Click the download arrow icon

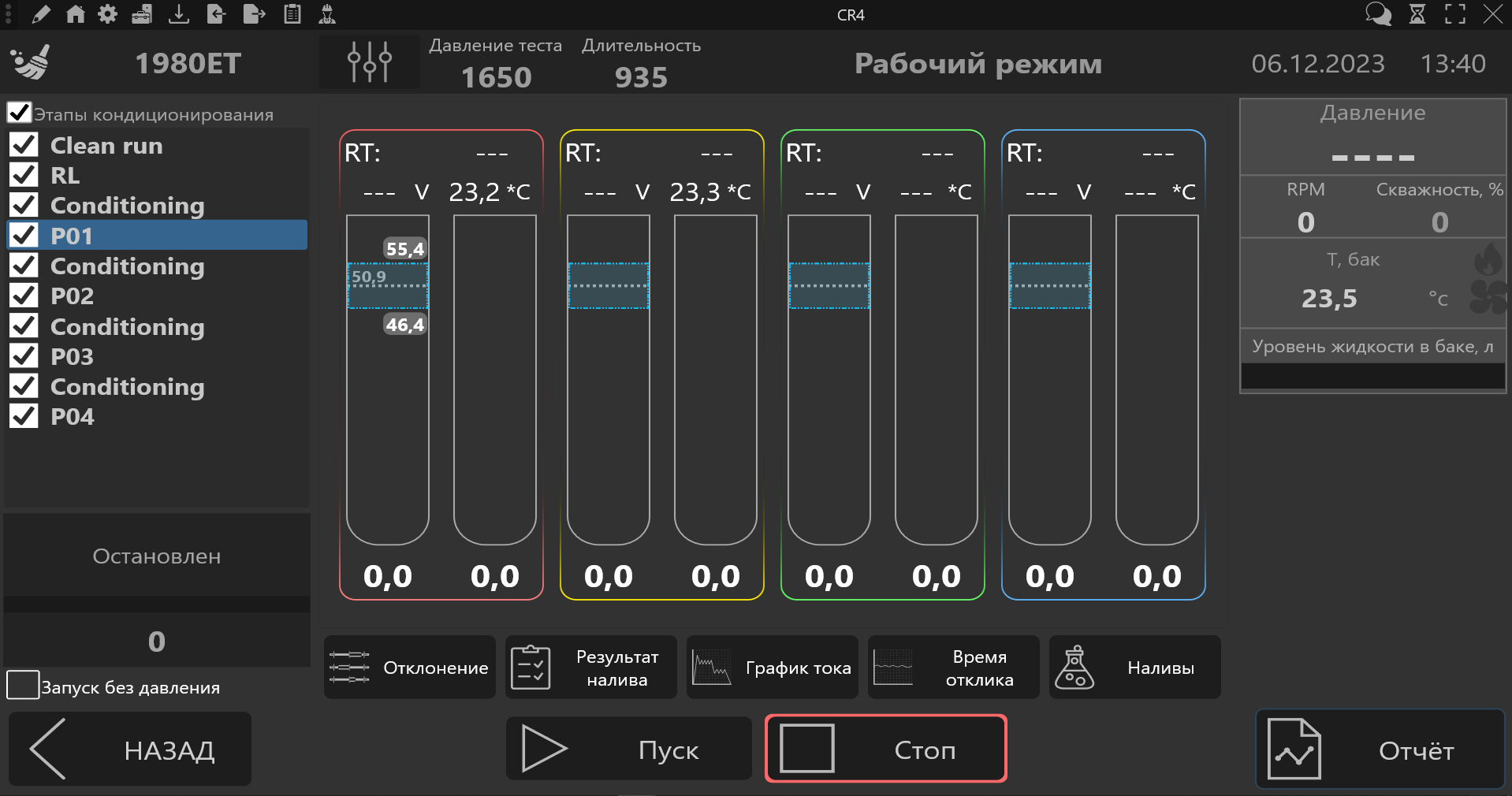click(x=179, y=14)
